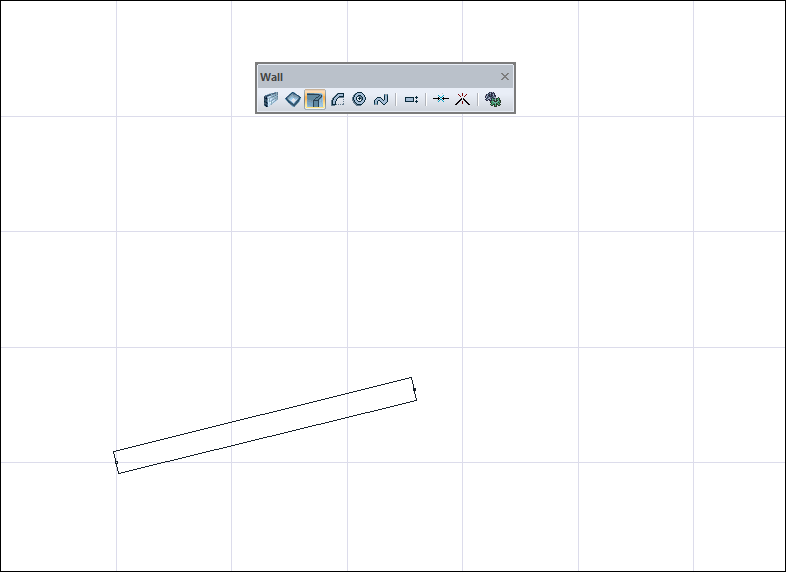Click the Wall toolbar title bar
786x572 pixels.
385,77
